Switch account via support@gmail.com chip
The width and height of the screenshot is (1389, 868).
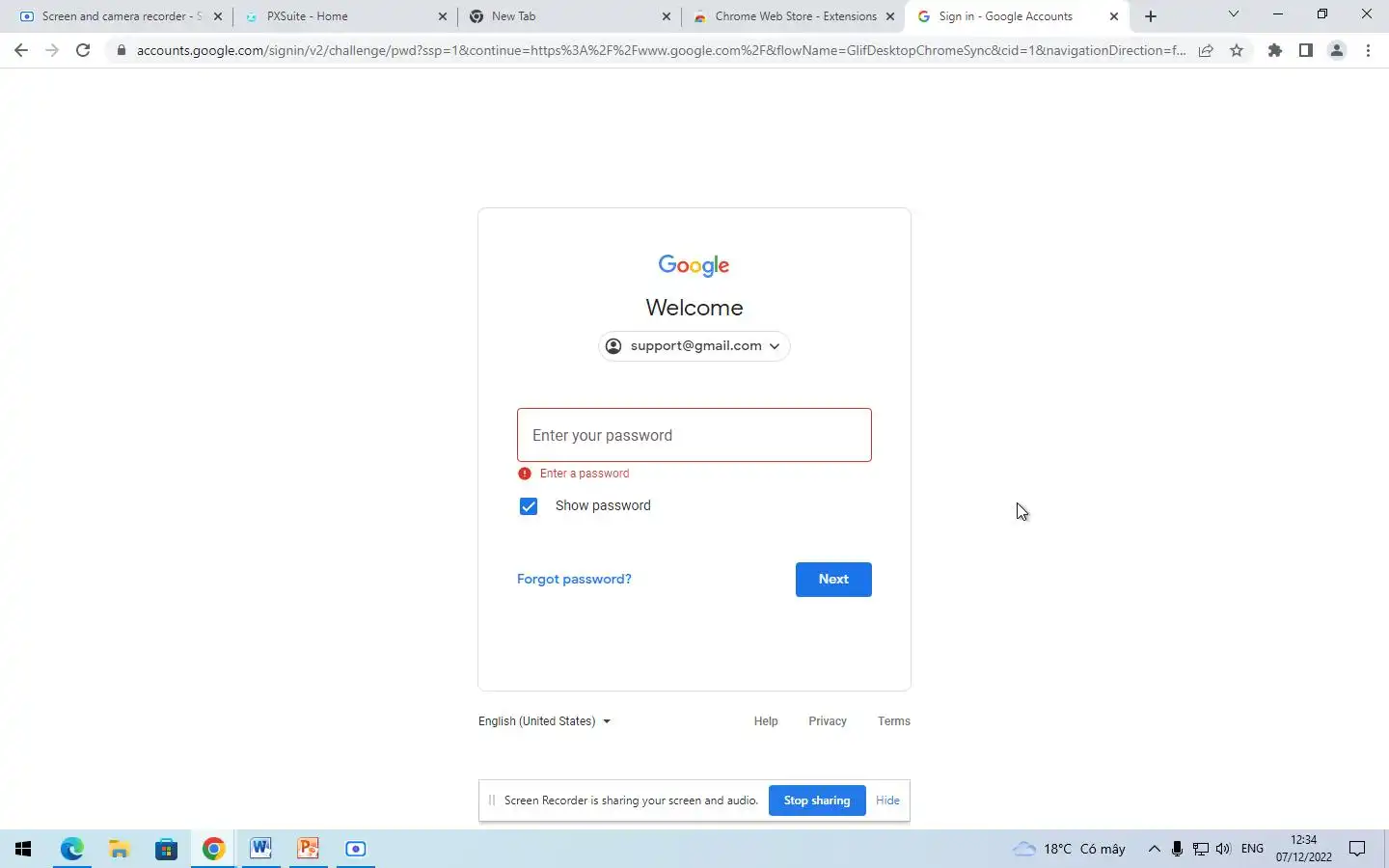point(694,346)
